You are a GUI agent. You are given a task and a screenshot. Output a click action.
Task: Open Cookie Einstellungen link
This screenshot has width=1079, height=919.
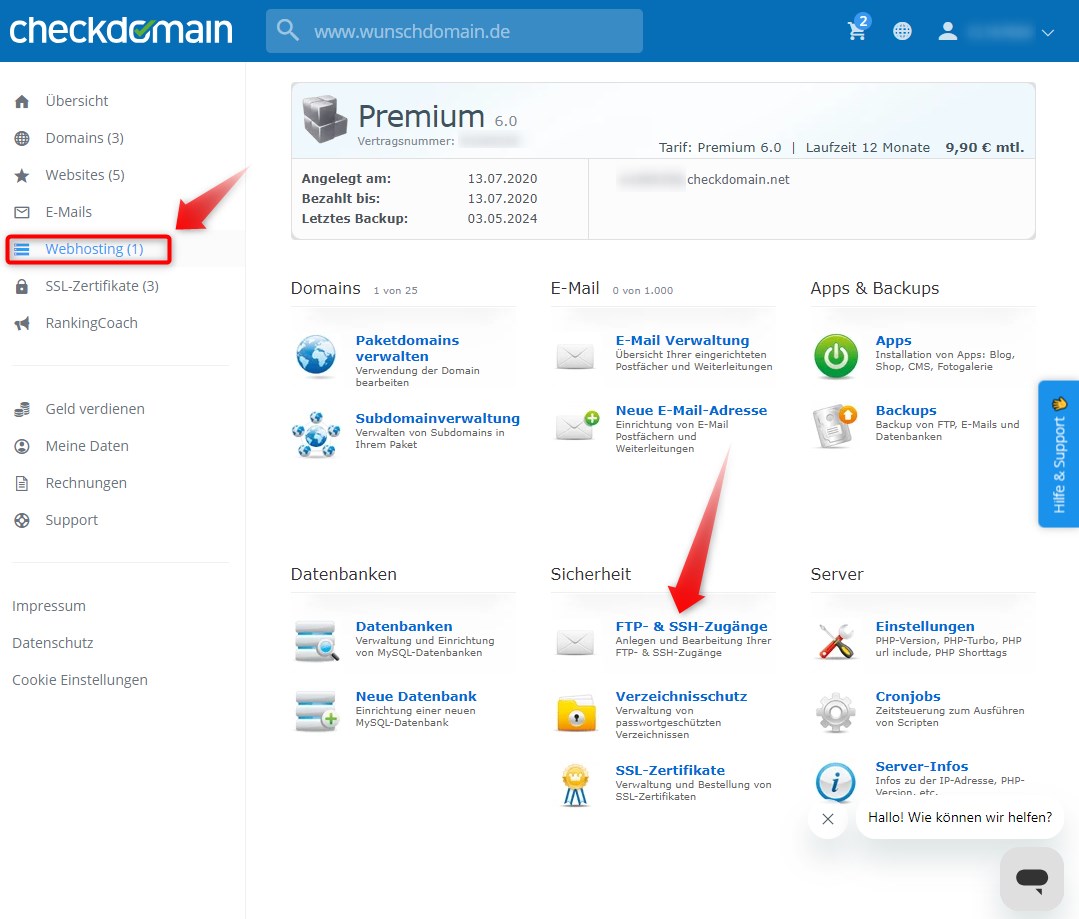click(x=80, y=680)
